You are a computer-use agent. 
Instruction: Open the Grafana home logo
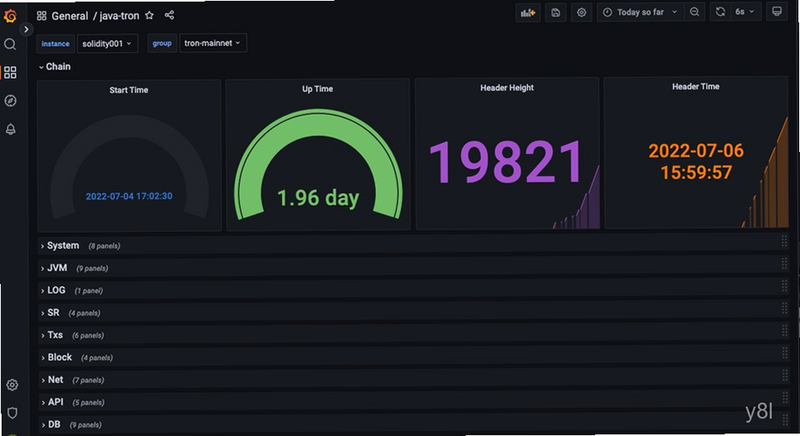[10, 16]
